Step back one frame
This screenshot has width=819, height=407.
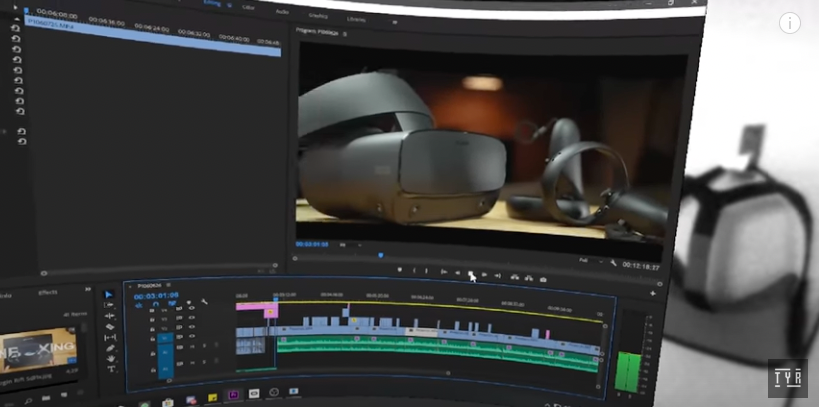(x=458, y=273)
